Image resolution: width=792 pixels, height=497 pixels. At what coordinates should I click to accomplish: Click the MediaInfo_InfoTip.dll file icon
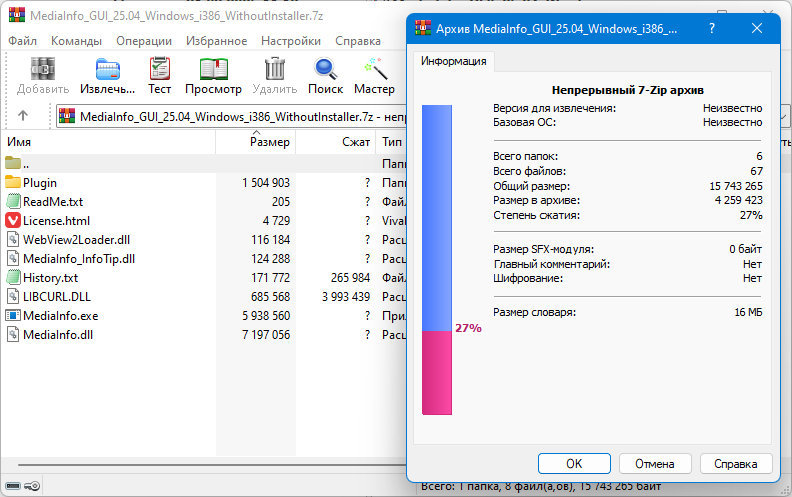[x=13, y=258]
